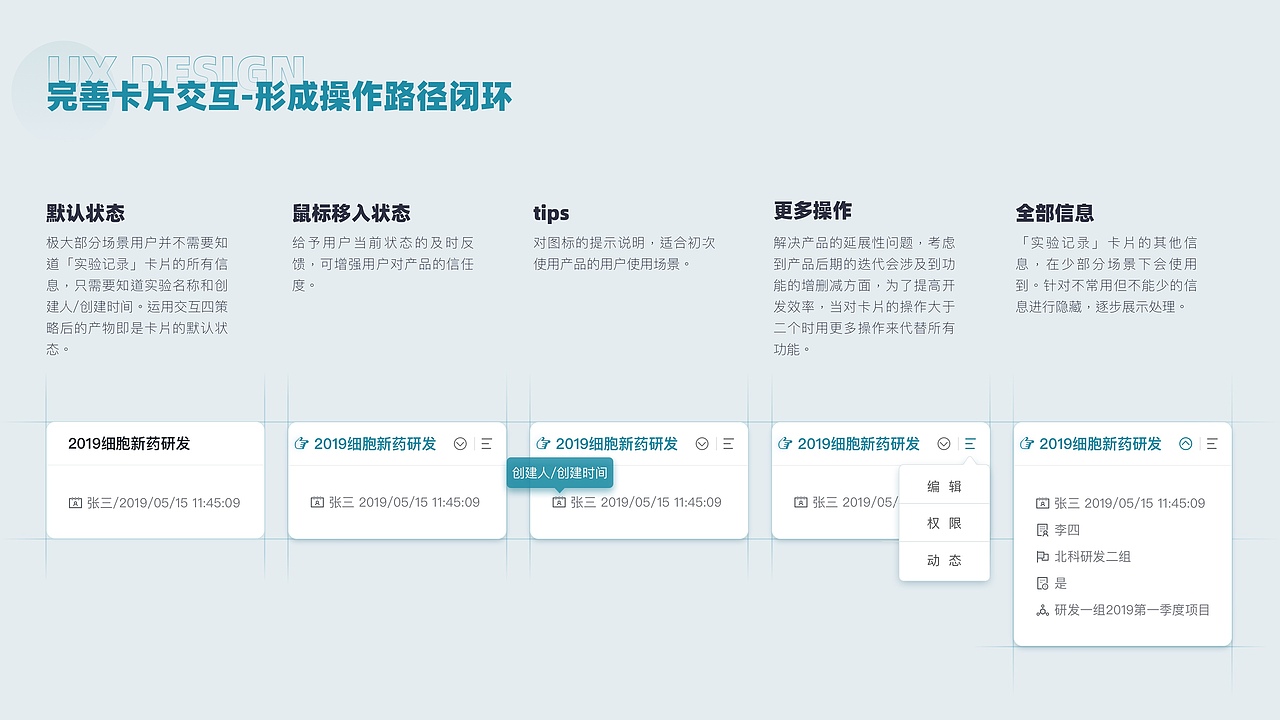Click the creator icon on the tips card
Screen dimensions: 1280x720
(560, 502)
